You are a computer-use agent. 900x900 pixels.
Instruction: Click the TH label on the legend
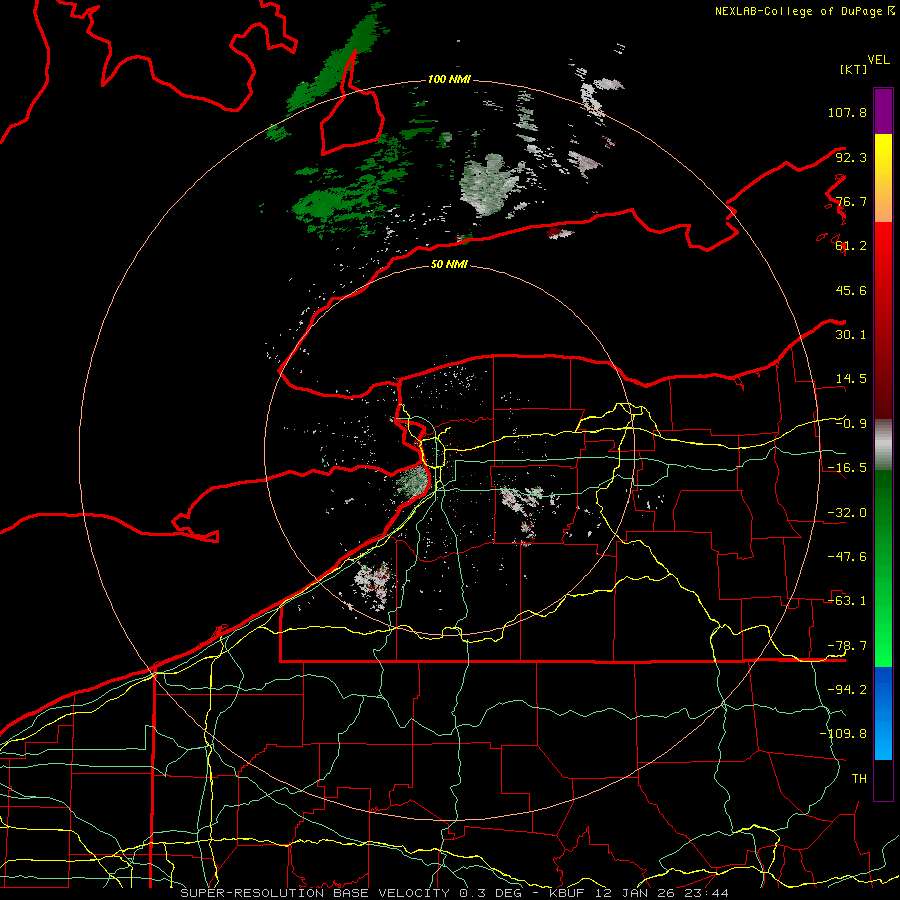tap(859, 779)
